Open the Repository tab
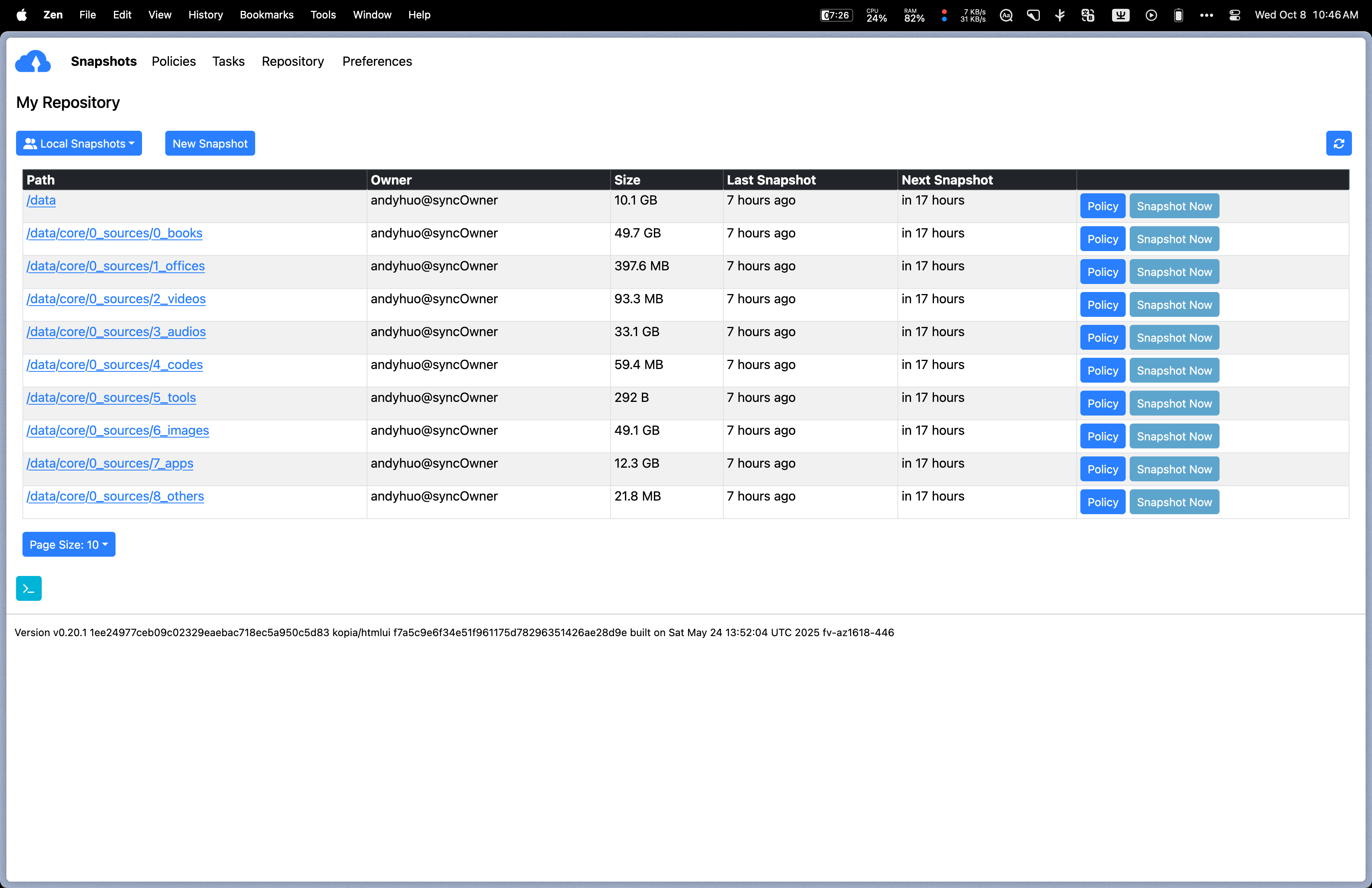This screenshot has height=888, width=1372. point(292,61)
